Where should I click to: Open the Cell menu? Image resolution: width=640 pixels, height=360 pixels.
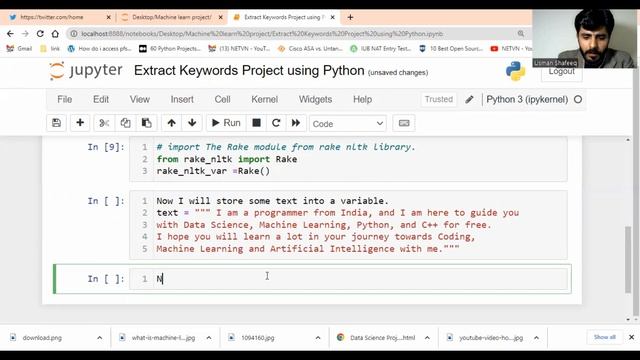click(x=222, y=99)
